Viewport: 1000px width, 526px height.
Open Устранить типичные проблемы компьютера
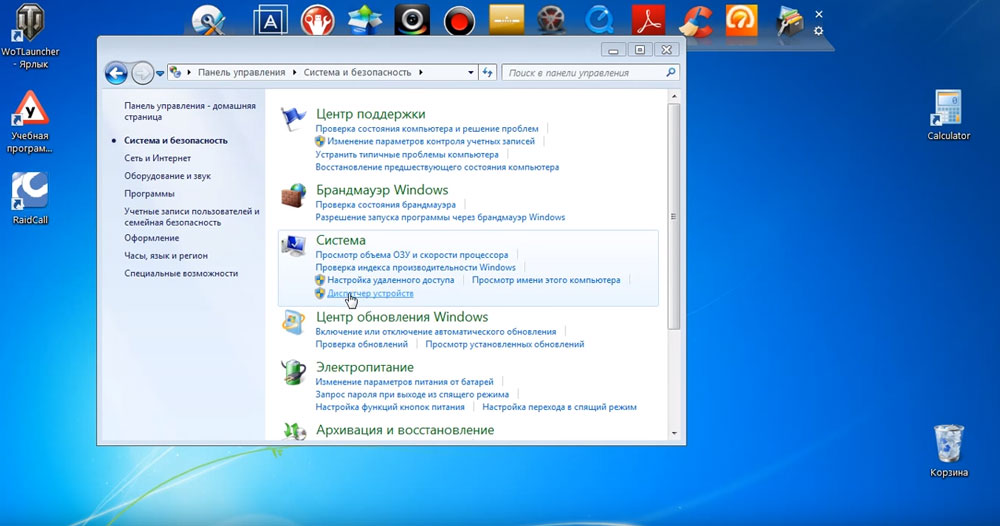point(407,154)
